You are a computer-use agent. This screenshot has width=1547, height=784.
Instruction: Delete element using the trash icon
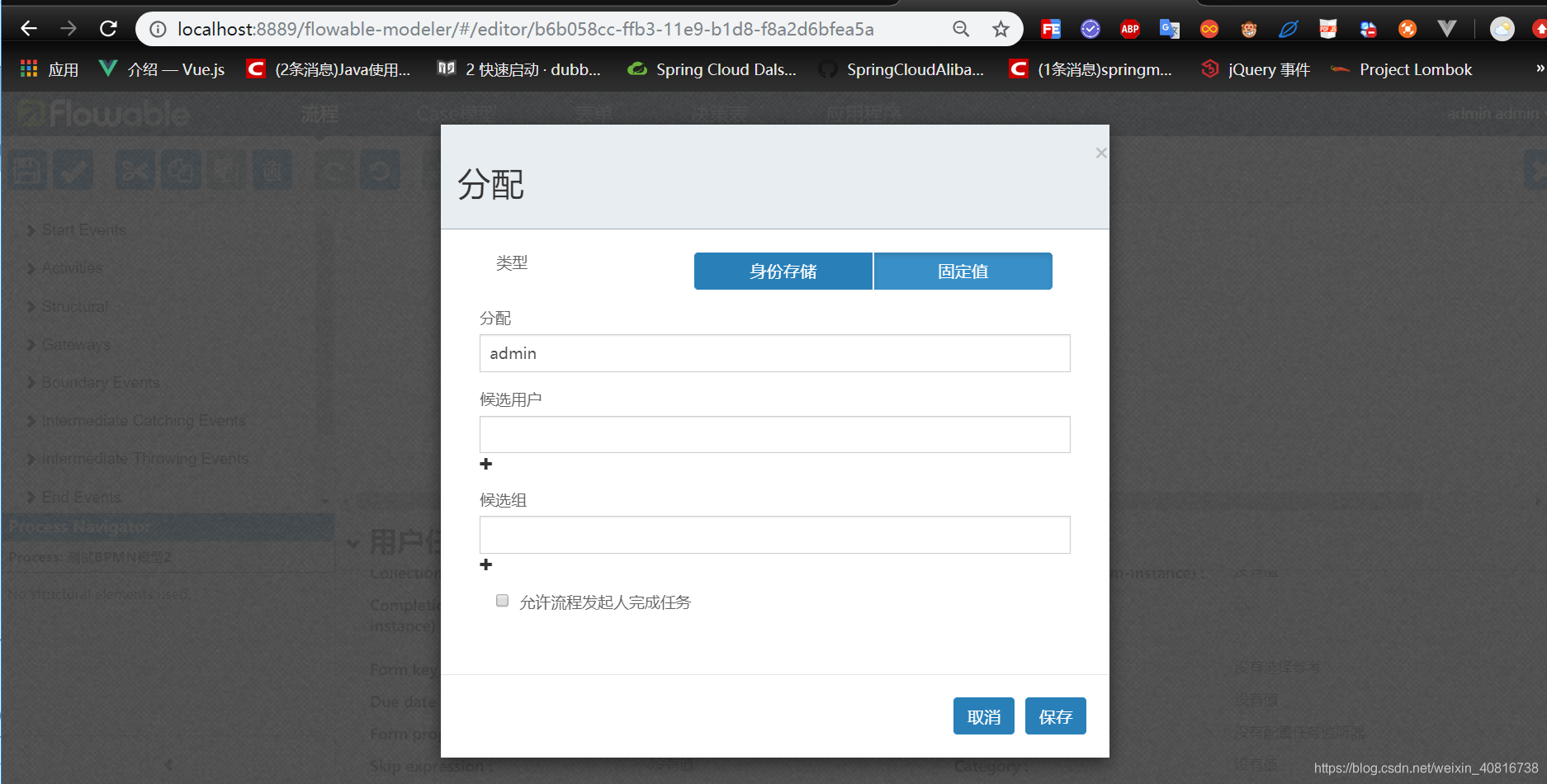(273, 169)
